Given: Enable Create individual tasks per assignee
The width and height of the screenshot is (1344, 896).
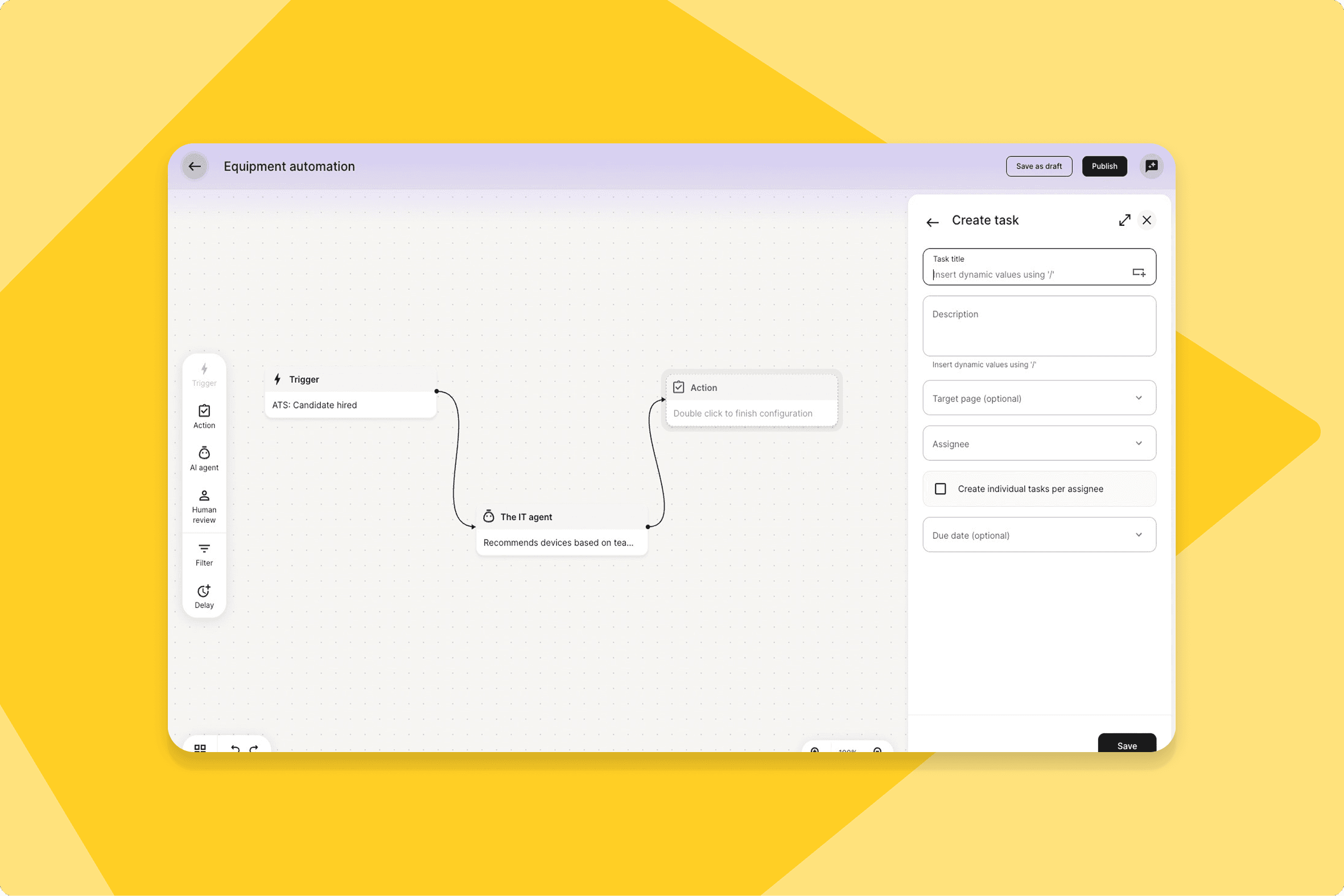Looking at the screenshot, I should point(940,489).
